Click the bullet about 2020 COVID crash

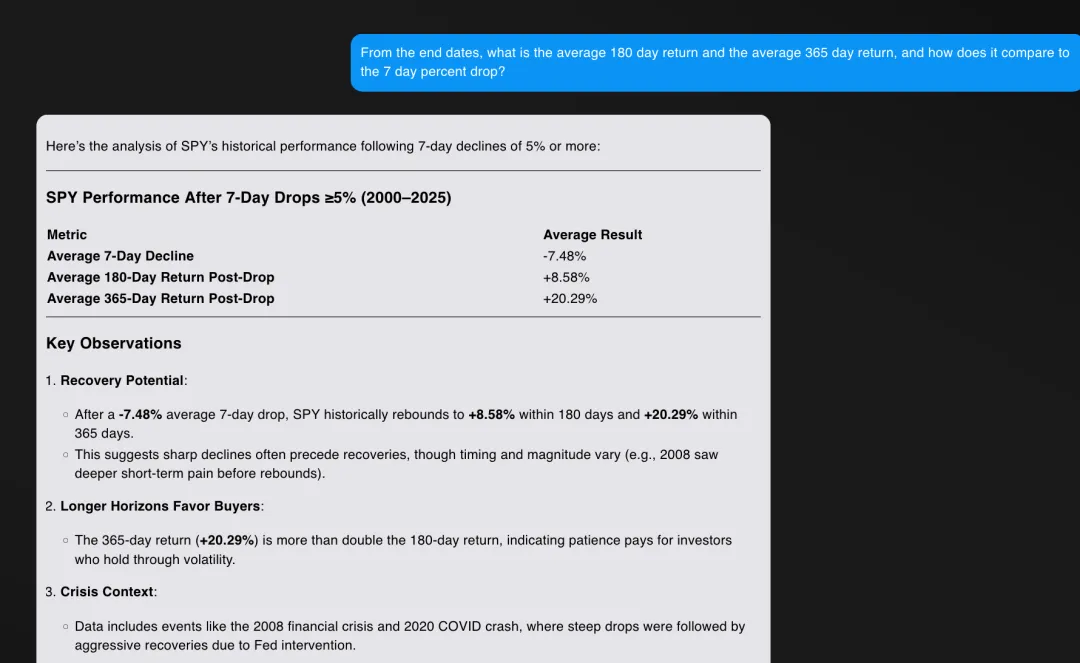409,636
